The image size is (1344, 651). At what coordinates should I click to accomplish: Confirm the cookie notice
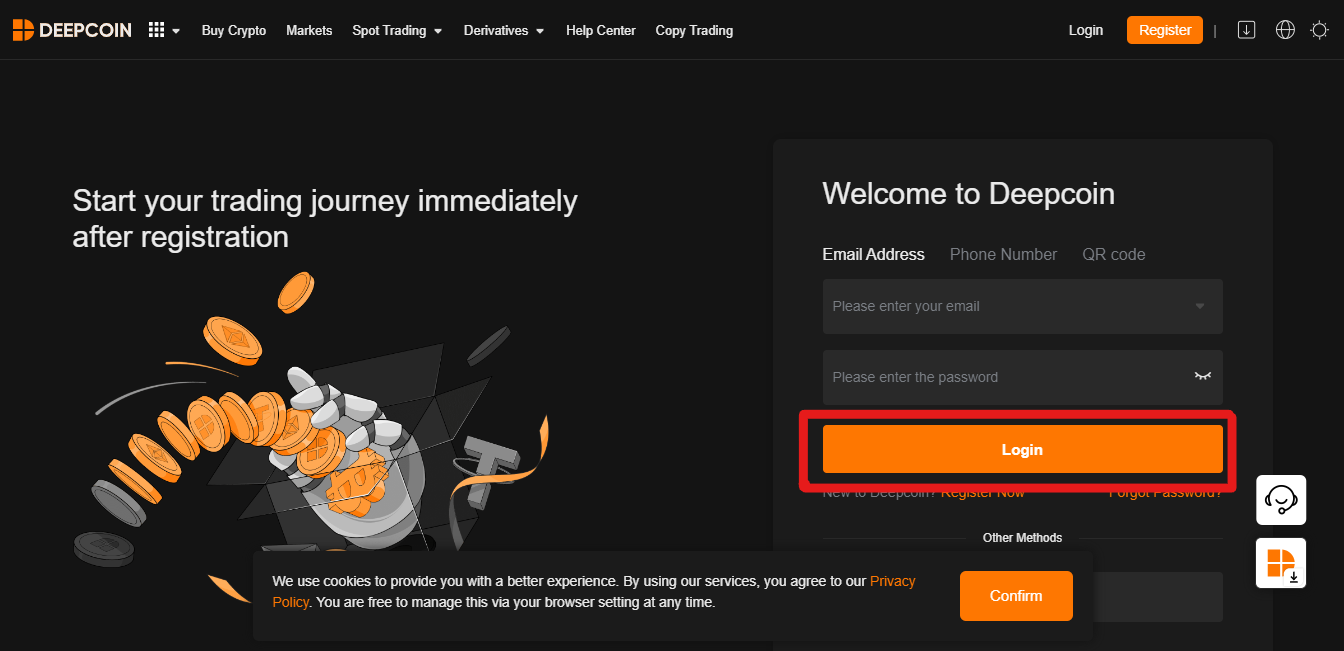[x=1016, y=595]
